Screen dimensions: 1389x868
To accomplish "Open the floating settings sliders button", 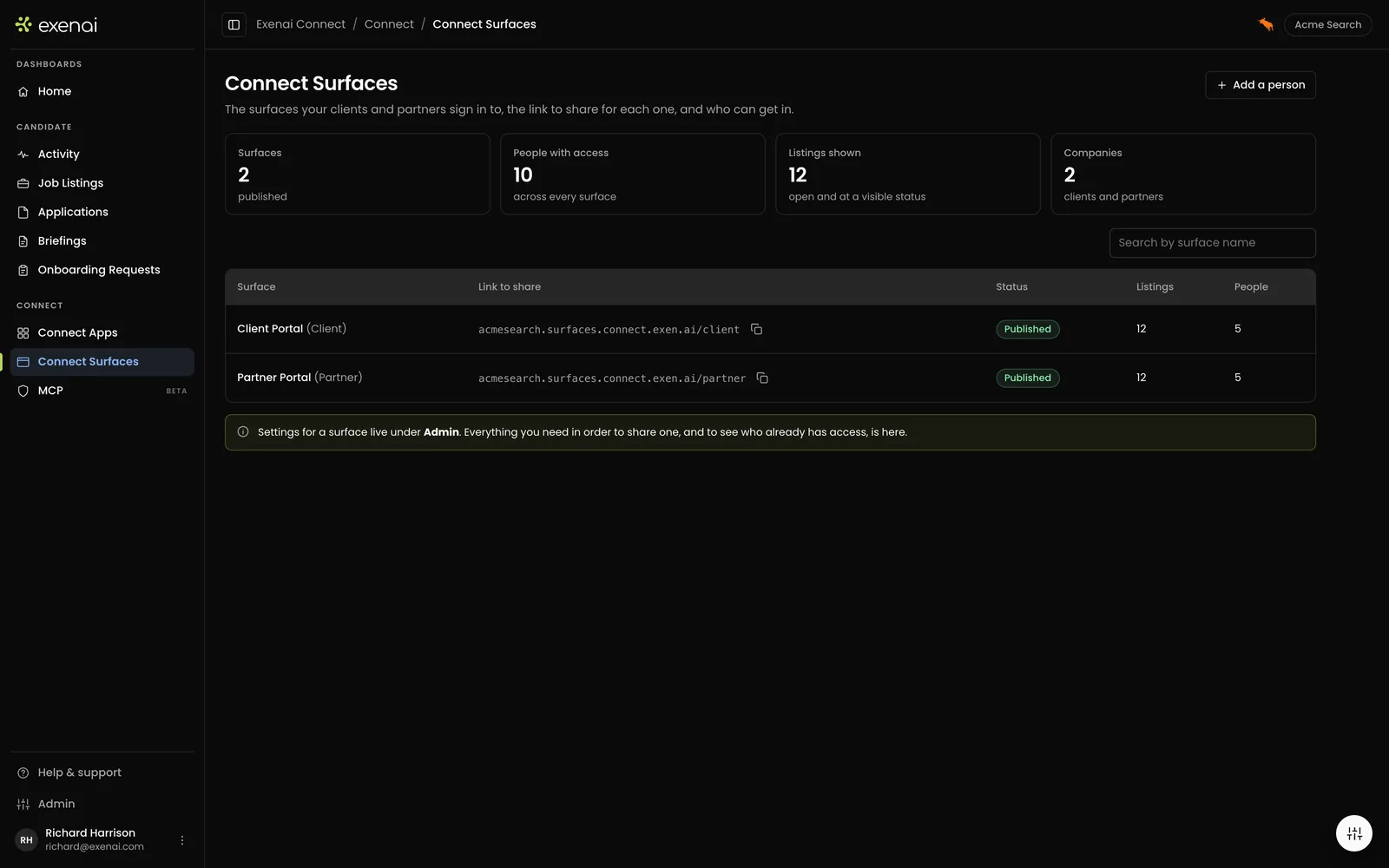I will [x=1354, y=833].
